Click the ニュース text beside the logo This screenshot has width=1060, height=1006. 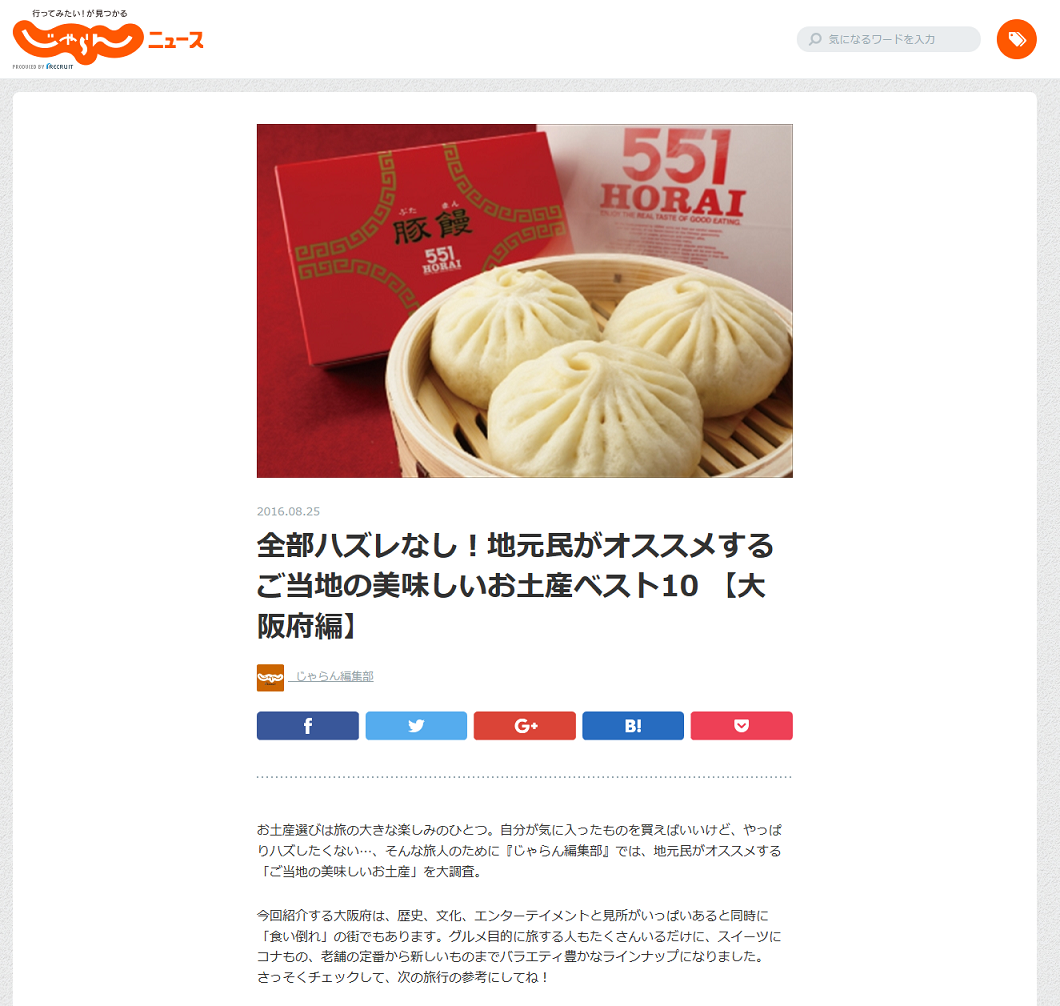coord(176,41)
